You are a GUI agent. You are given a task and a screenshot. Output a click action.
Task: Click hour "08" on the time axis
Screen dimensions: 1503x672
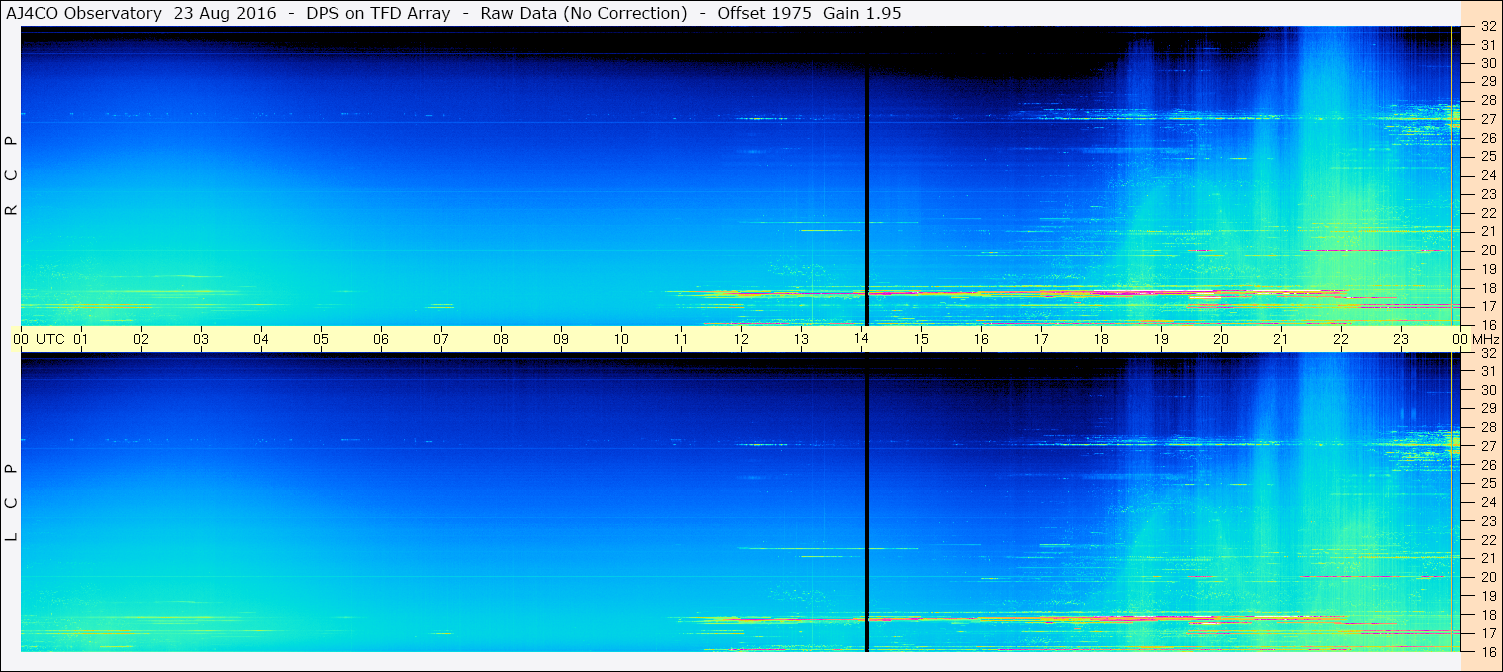[501, 339]
